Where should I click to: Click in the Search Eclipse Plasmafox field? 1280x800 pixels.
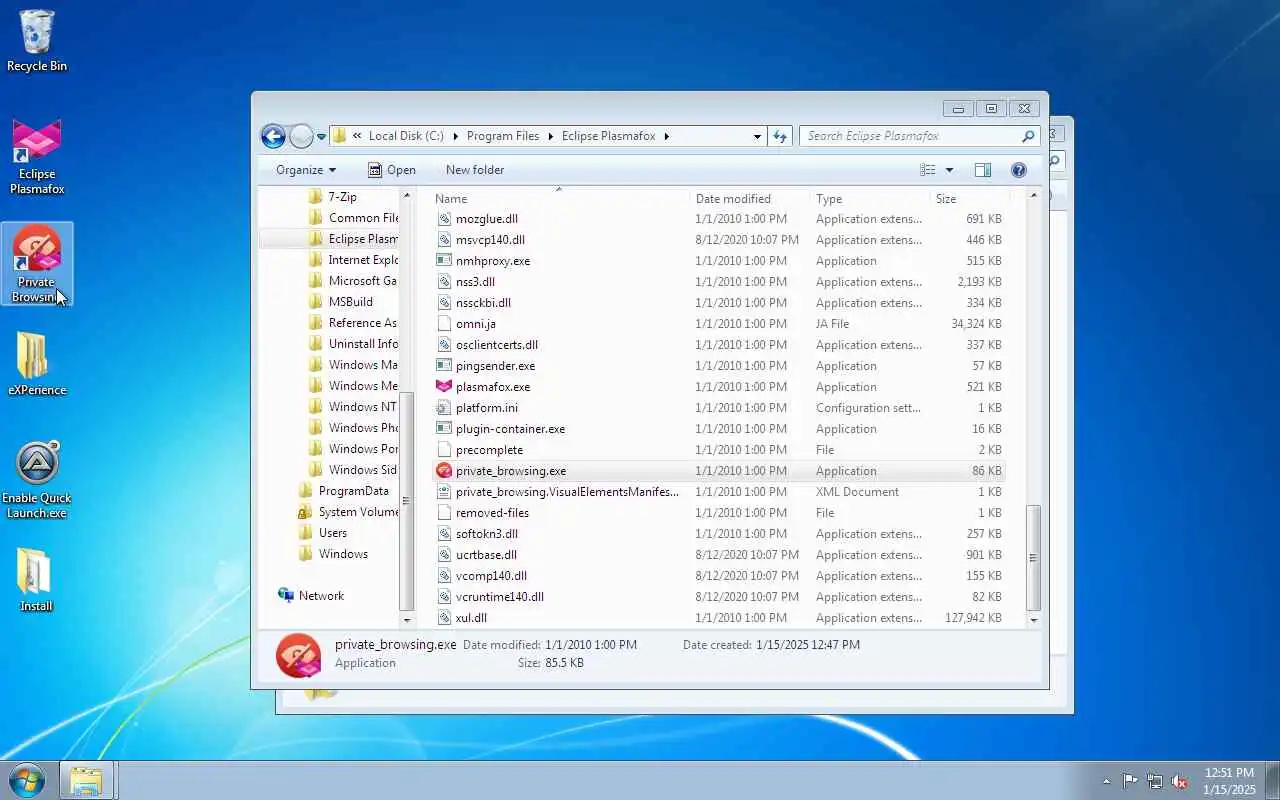pyautogui.click(x=910, y=136)
